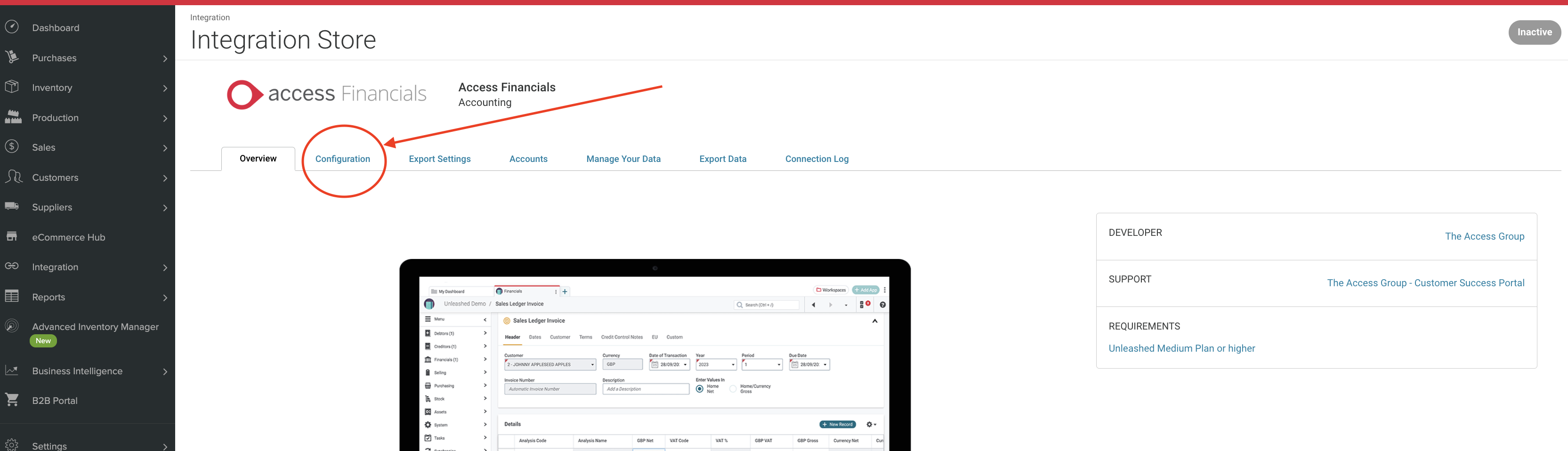Image resolution: width=1568 pixels, height=451 pixels.
Task: Click the Integration chain-link icon
Action: (12, 266)
